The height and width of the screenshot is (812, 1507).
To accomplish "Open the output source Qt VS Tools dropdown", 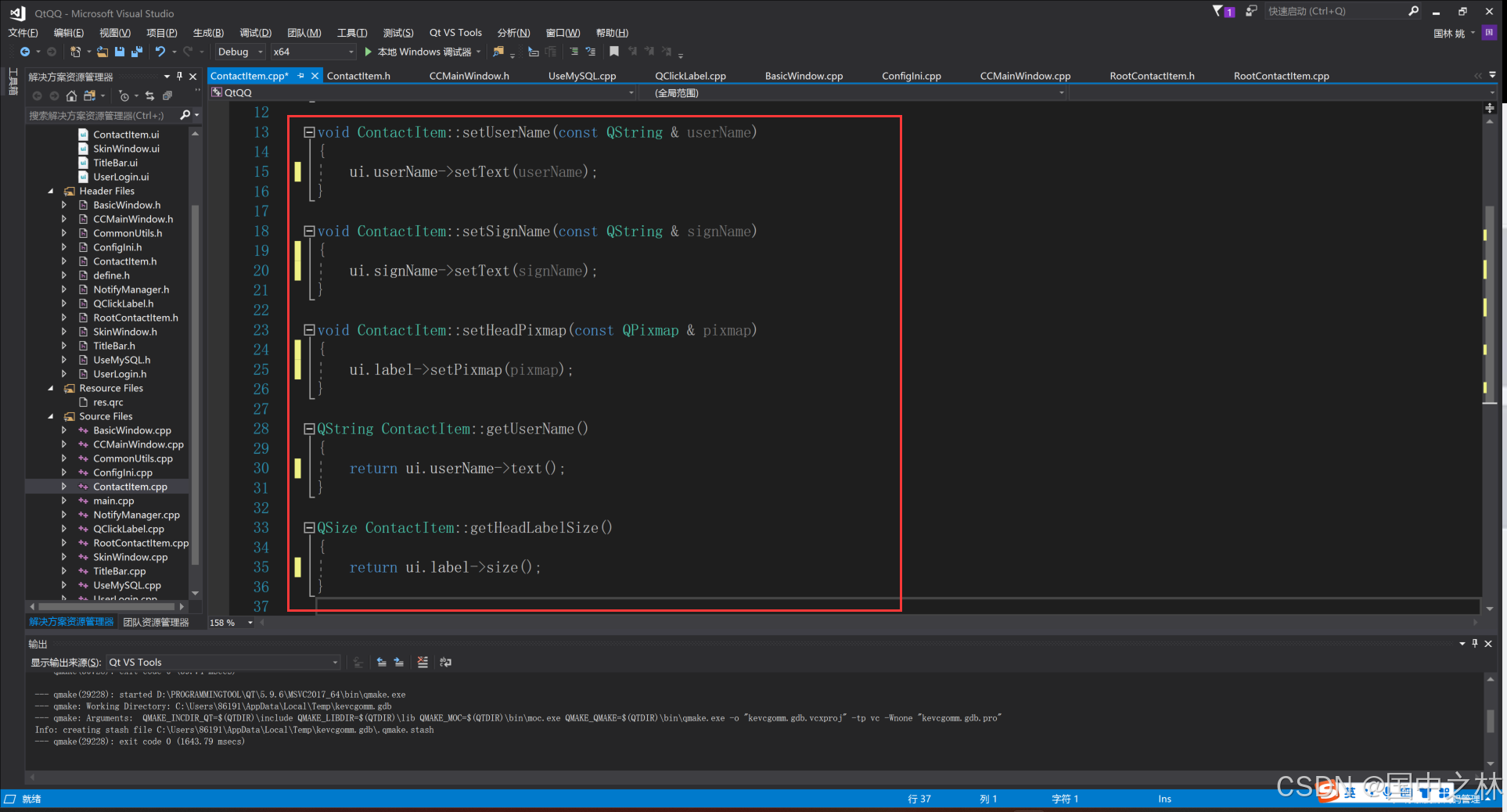I will (224, 662).
